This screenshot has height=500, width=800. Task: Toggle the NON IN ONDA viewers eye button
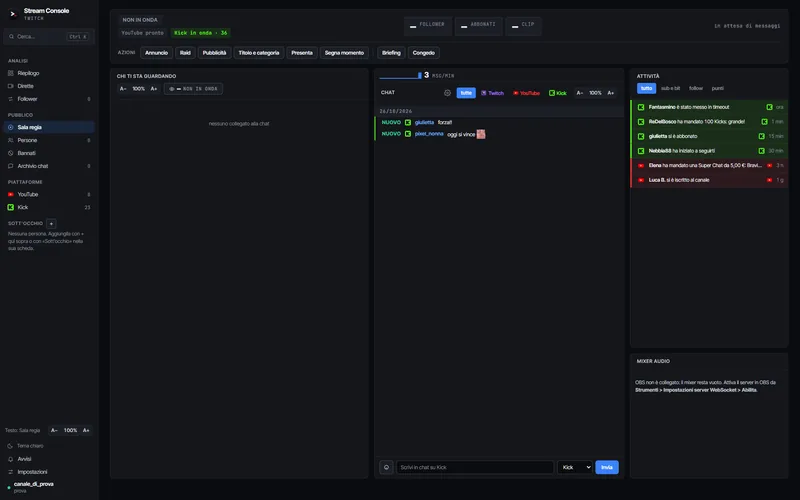[193, 89]
